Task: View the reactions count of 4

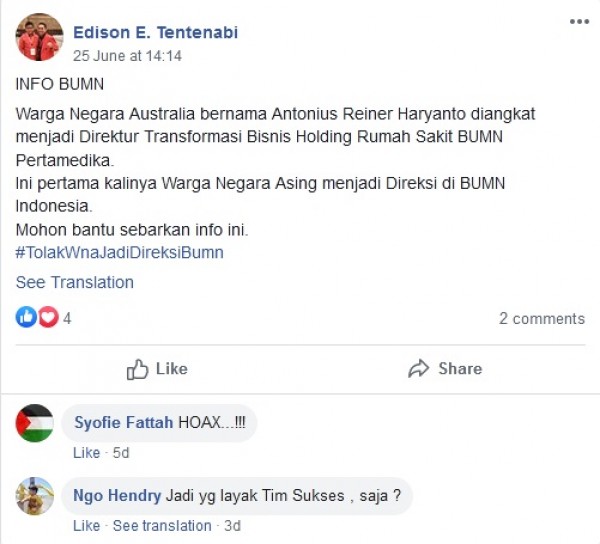Action: [67, 319]
